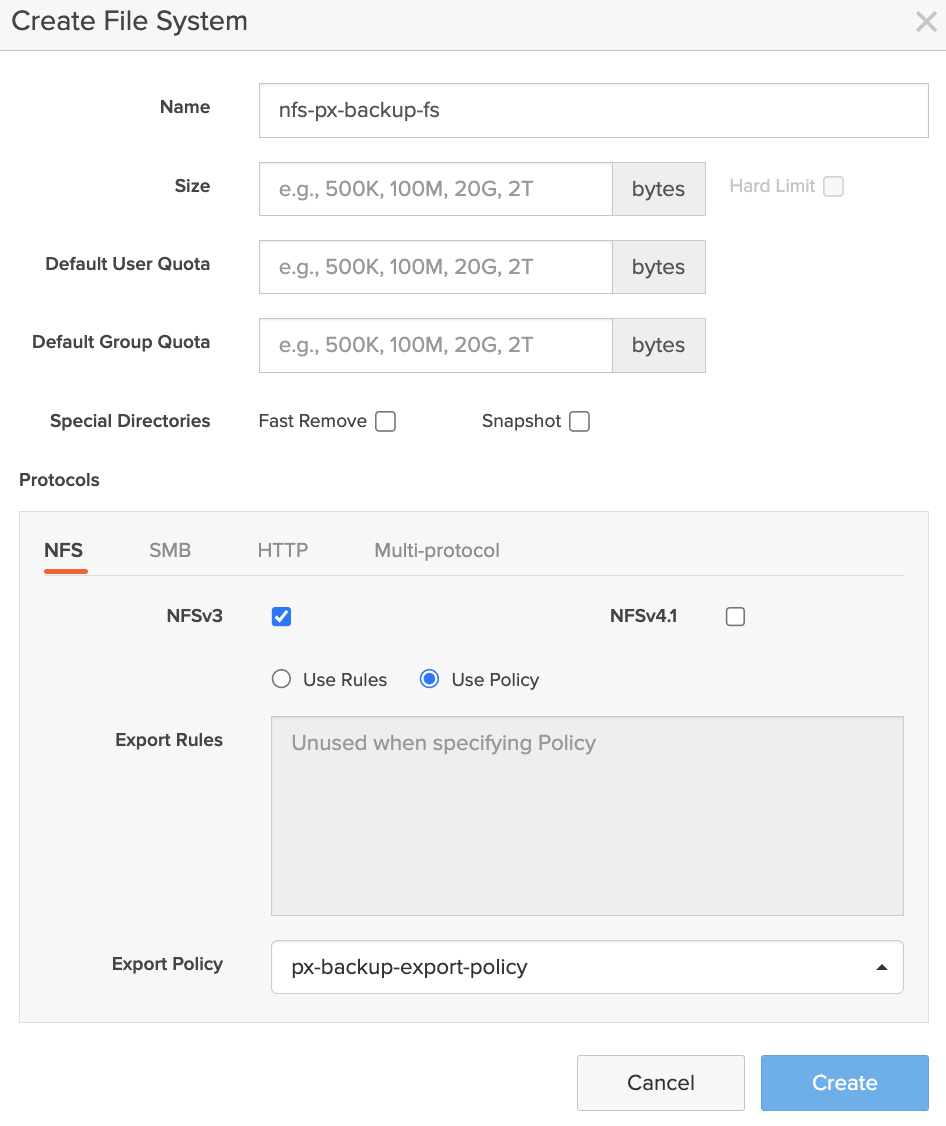946x1126 pixels.
Task: Switch to the NFS protocol tab
Action: click(x=64, y=550)
